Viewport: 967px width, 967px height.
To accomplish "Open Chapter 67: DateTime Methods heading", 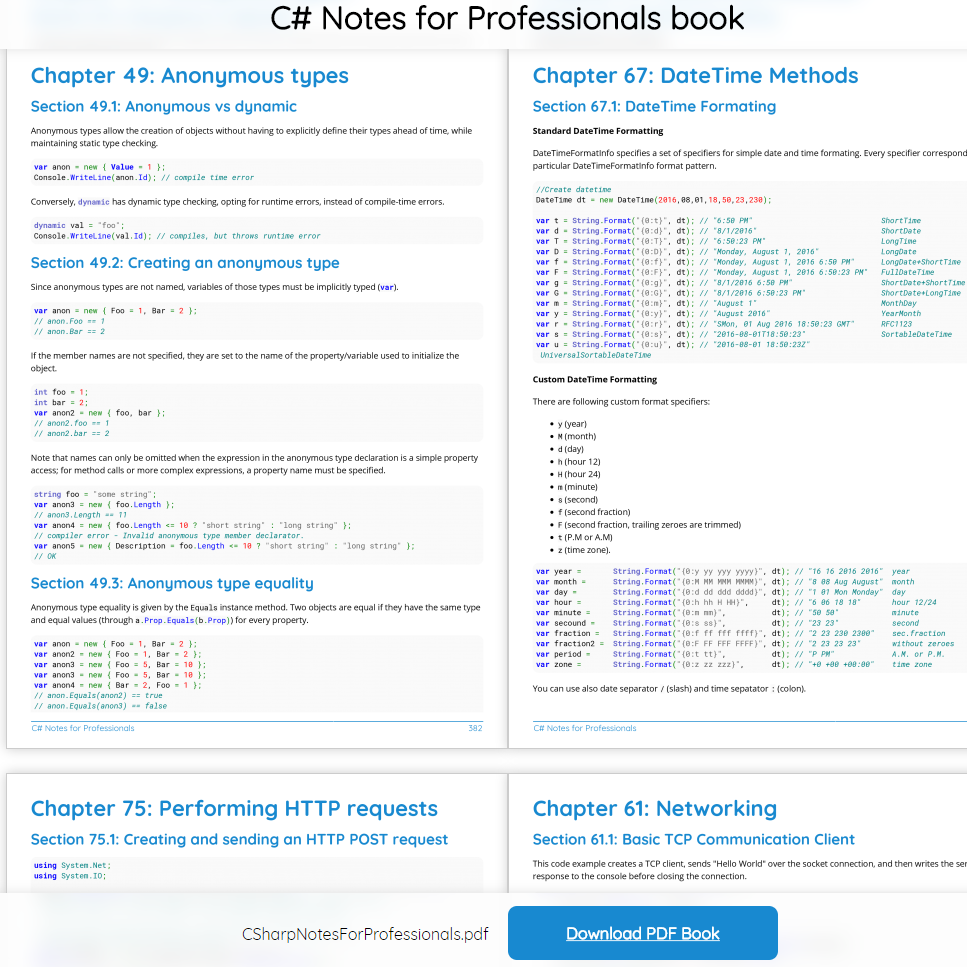I will (695, 76).
